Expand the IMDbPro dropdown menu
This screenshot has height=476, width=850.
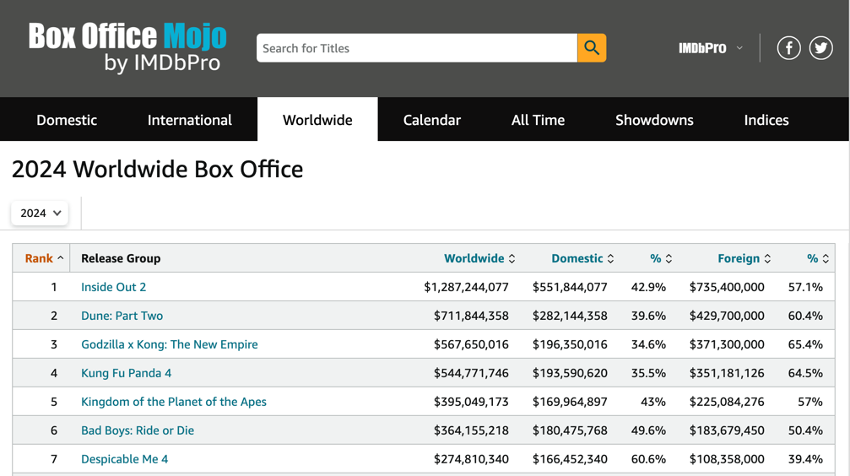[x=710, y=48]
